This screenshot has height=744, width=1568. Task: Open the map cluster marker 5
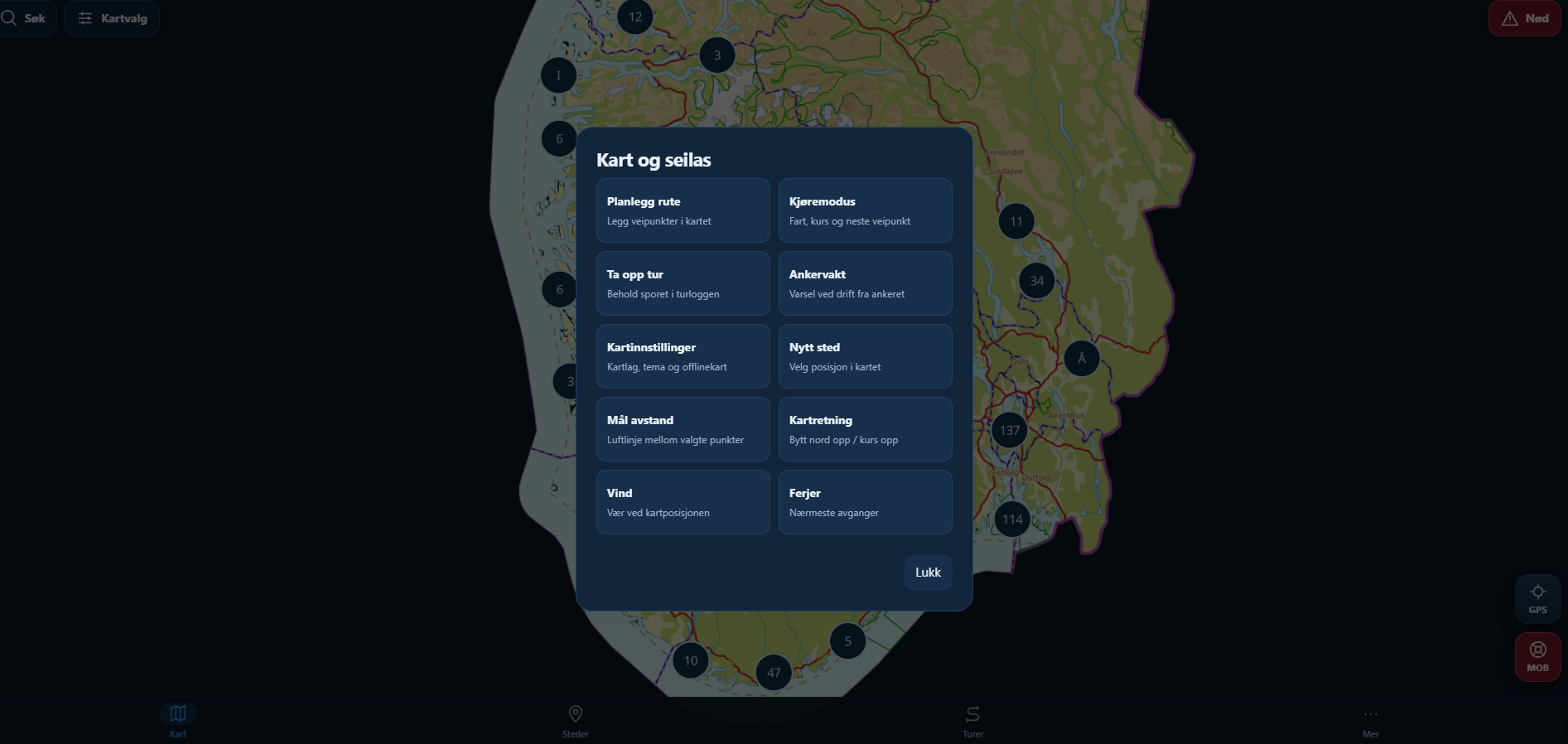coord(847,641)
